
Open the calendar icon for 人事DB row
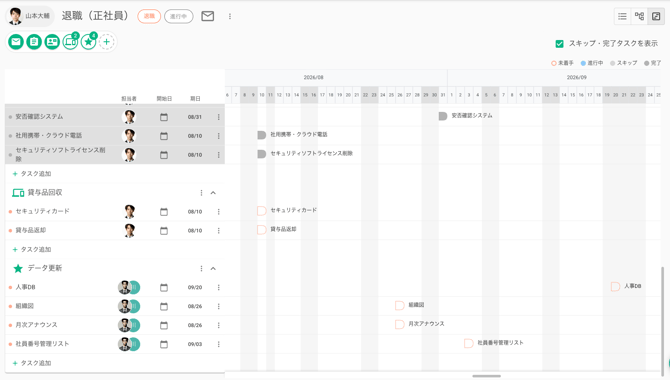164,288
